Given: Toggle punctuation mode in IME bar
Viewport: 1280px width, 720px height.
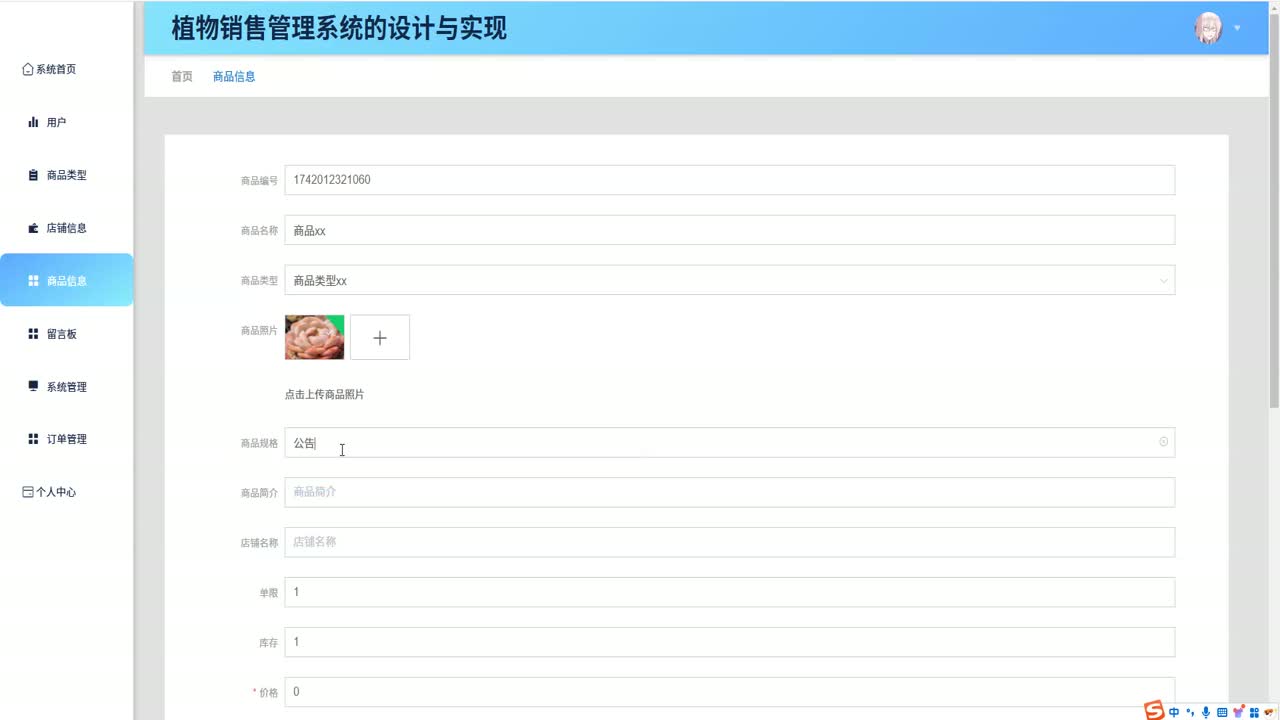Looking at the screenshot, I should coord(1190,712).
